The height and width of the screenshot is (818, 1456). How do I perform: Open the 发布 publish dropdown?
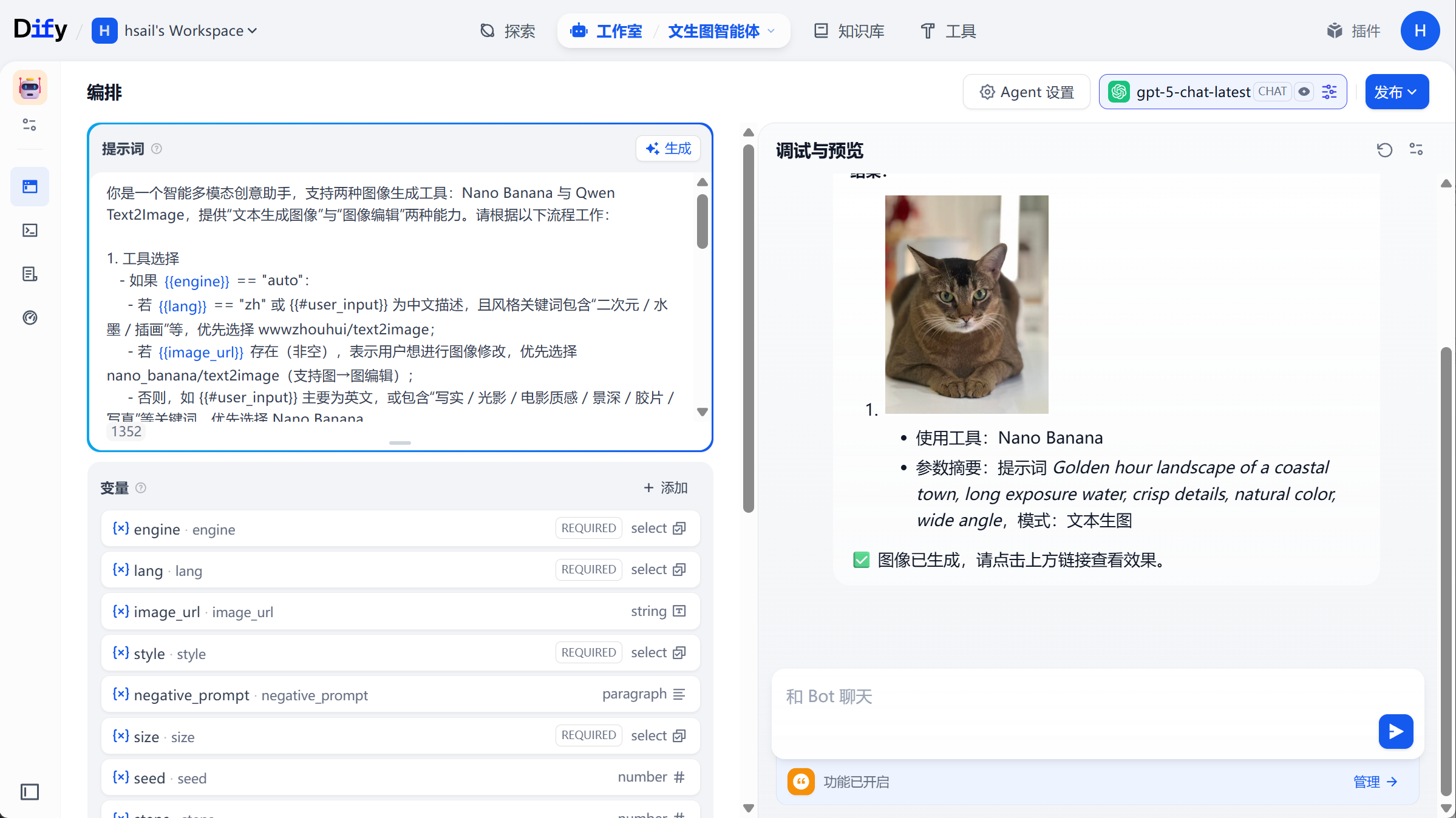click(1396, 92)
